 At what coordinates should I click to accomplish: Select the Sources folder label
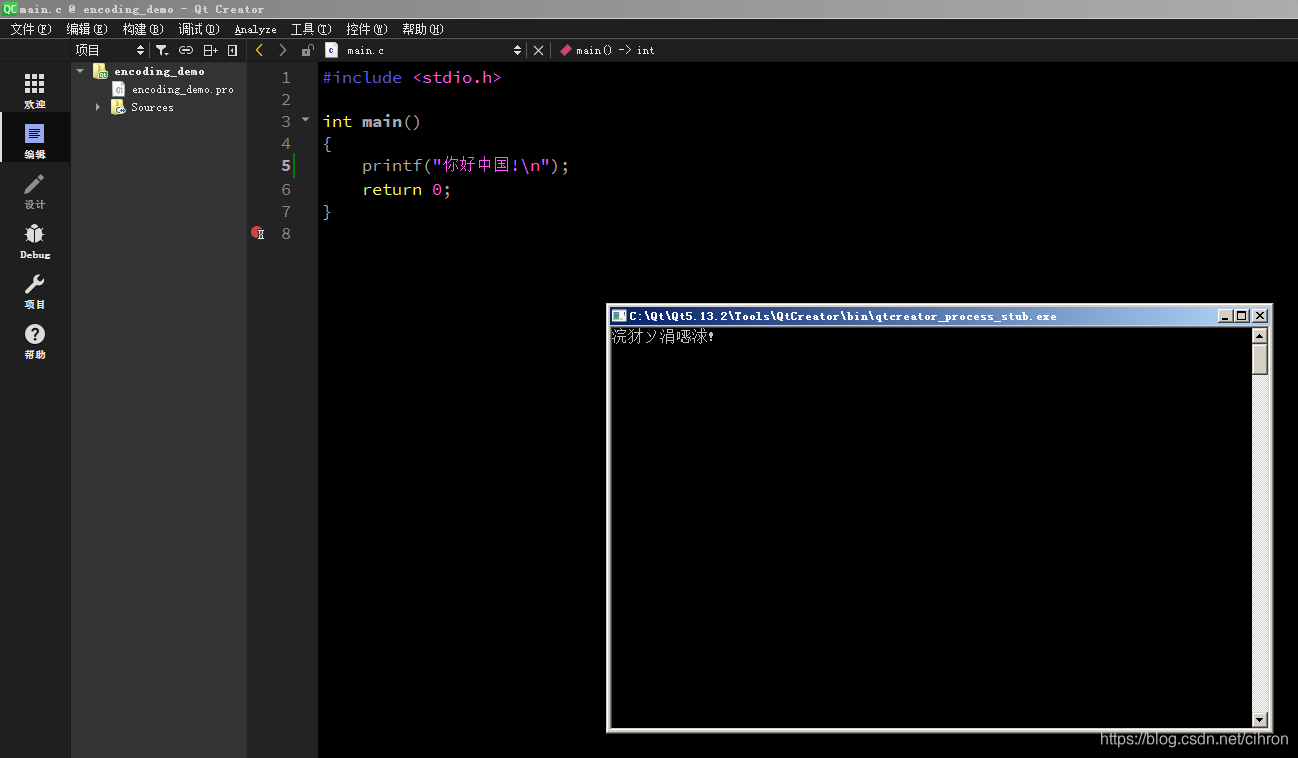pyautogui.click(x=152, y=107)
